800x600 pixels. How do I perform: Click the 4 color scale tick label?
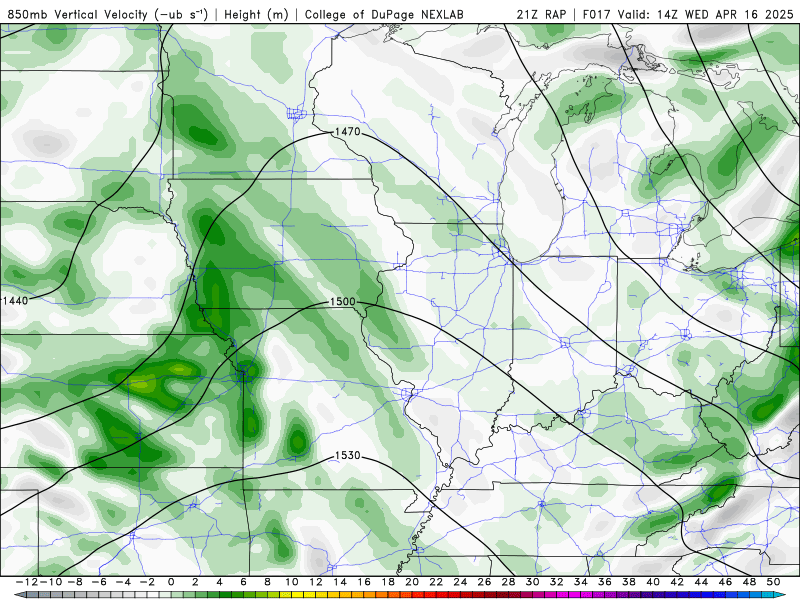pos(219,582)
